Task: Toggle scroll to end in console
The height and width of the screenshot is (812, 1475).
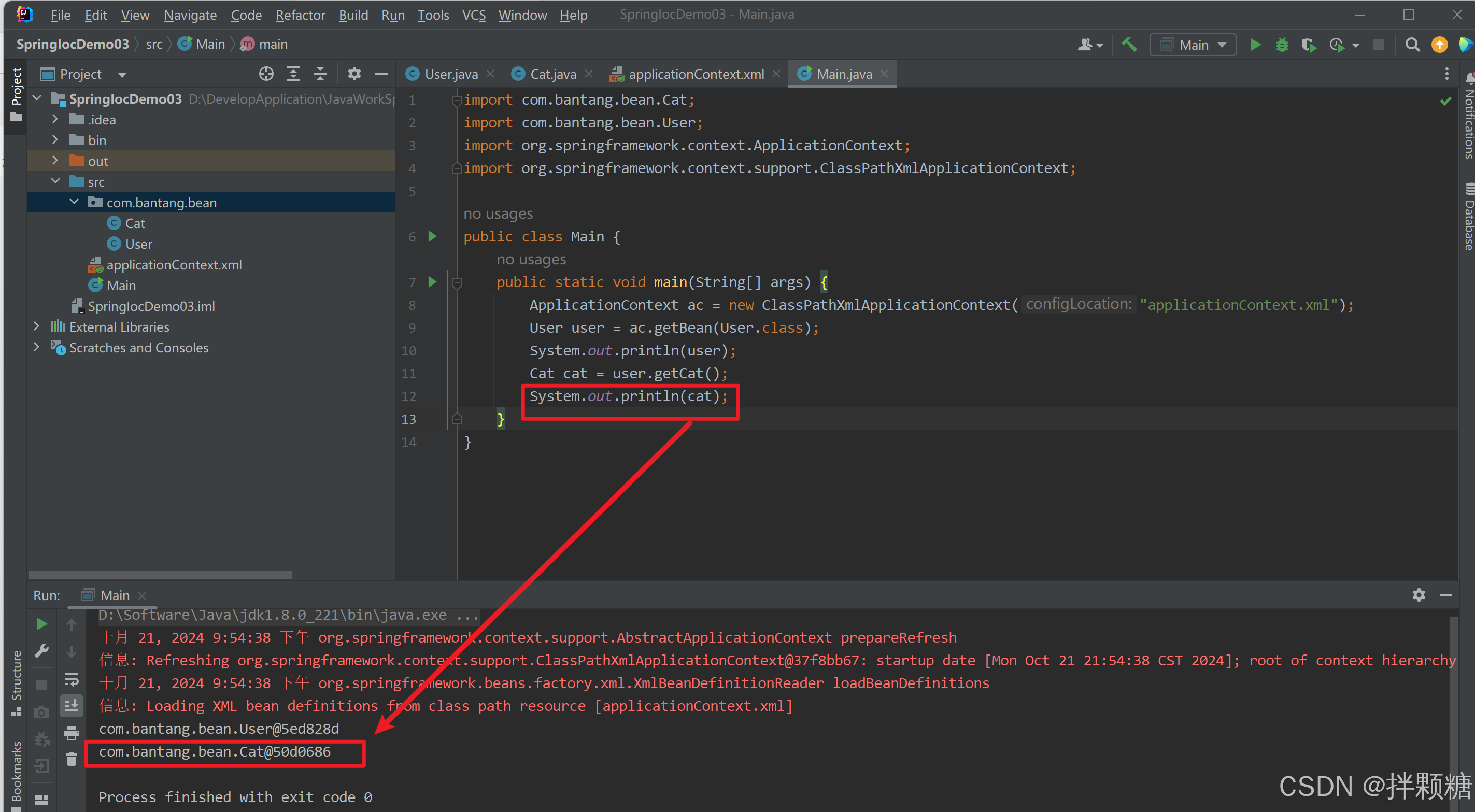Action: [72, 705]
